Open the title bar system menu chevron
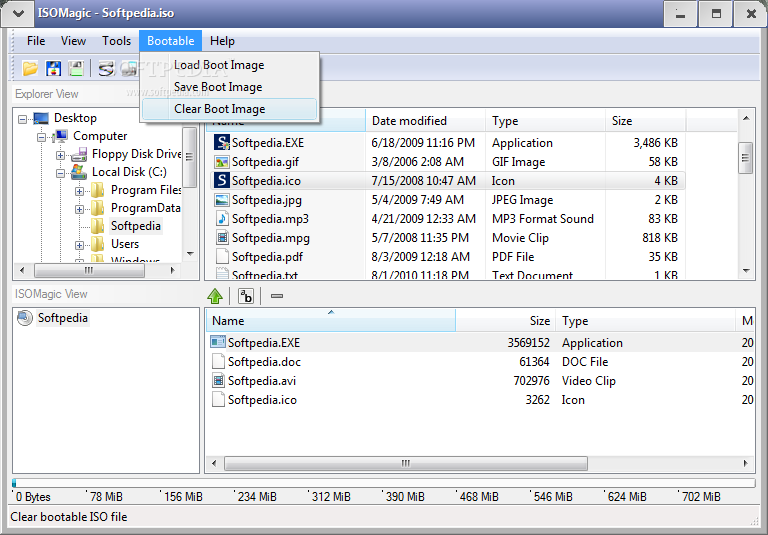768x535 pixels. [18, 13]
